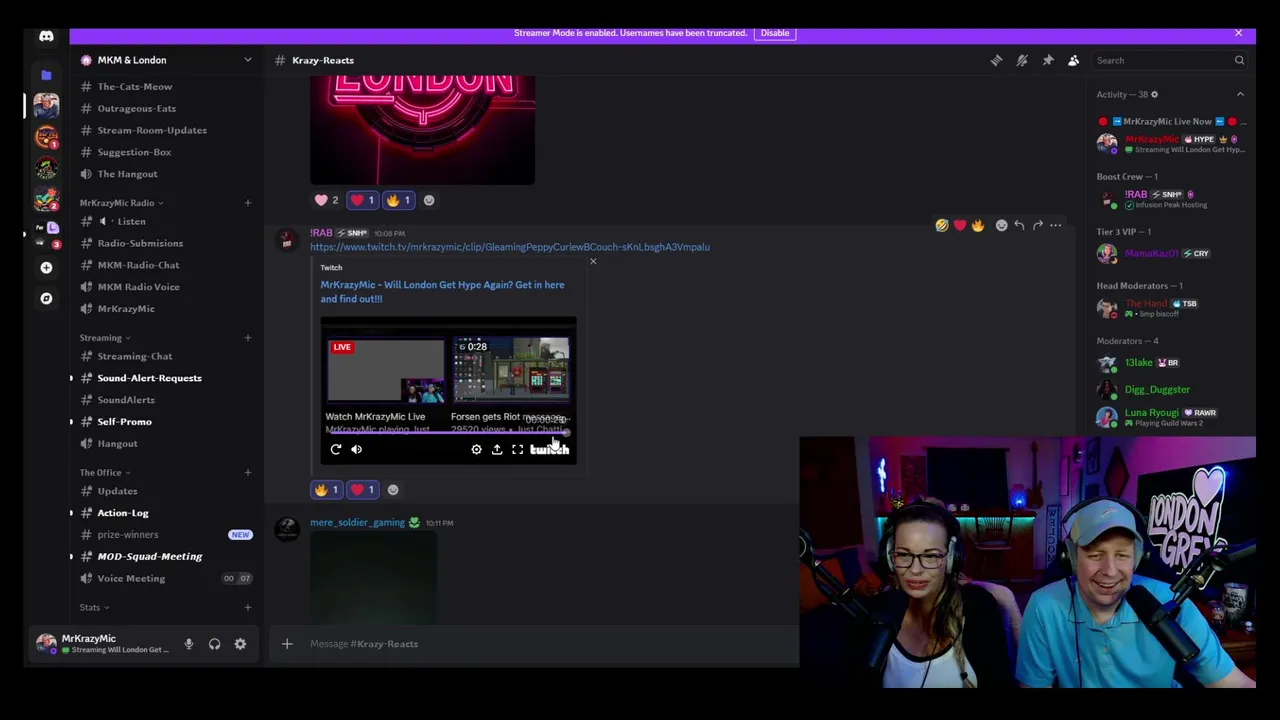The width and height of the screenshot is (1280, 720).
Task: Open the server folder icon in server list
Action: (x=46, y=75)
